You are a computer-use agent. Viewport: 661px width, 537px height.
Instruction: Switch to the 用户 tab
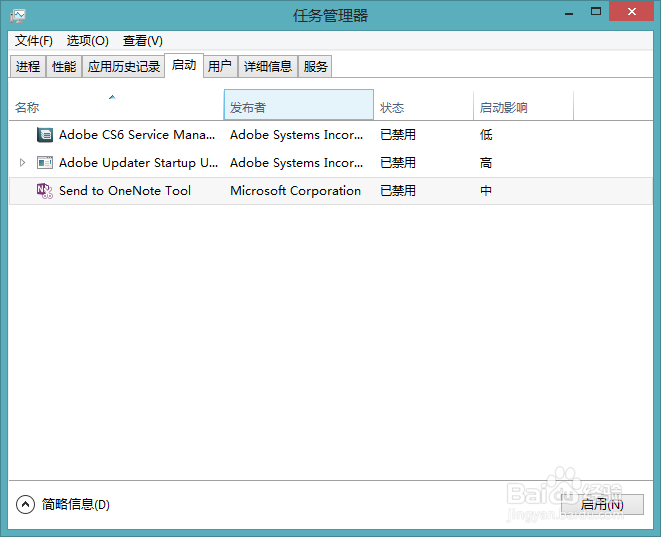[220, 67]
